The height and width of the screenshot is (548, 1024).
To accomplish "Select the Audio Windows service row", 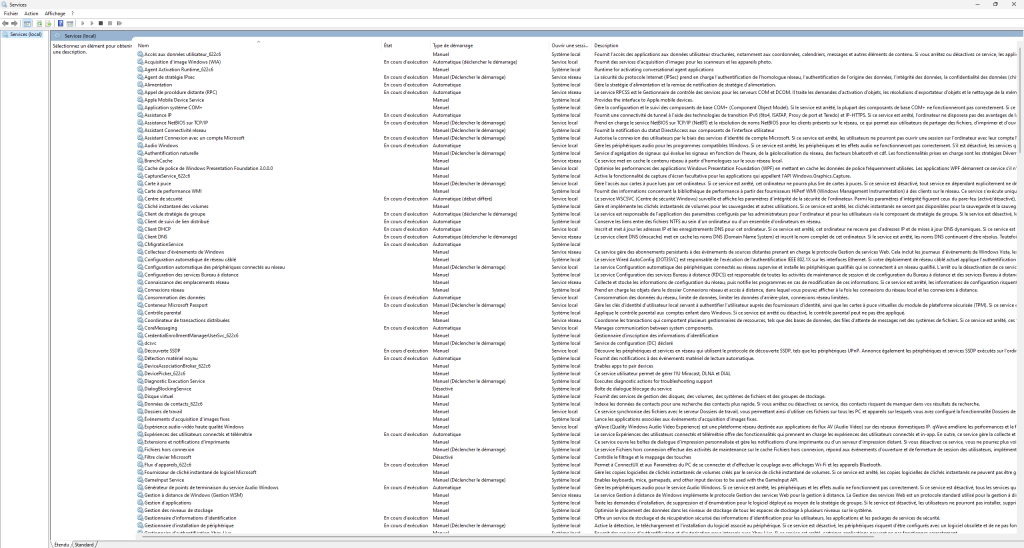I will 160,143.
